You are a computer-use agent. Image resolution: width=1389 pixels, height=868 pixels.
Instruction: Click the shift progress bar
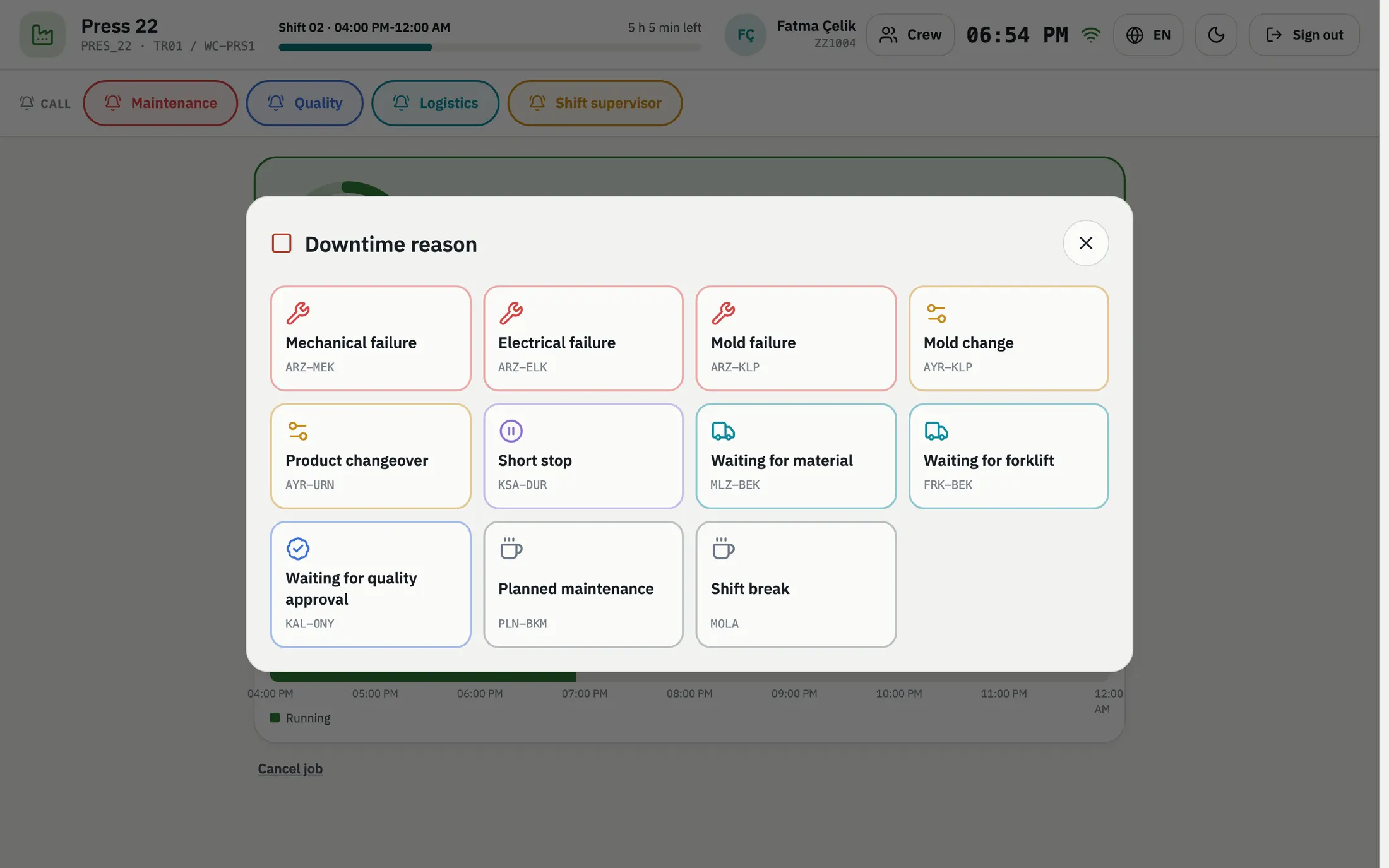pyautogui.click(x=490, y=47)
